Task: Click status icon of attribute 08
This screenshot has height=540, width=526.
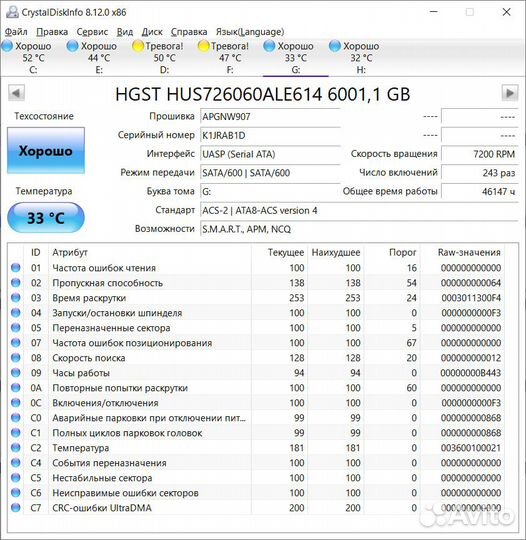Action: tap(16, 357)
